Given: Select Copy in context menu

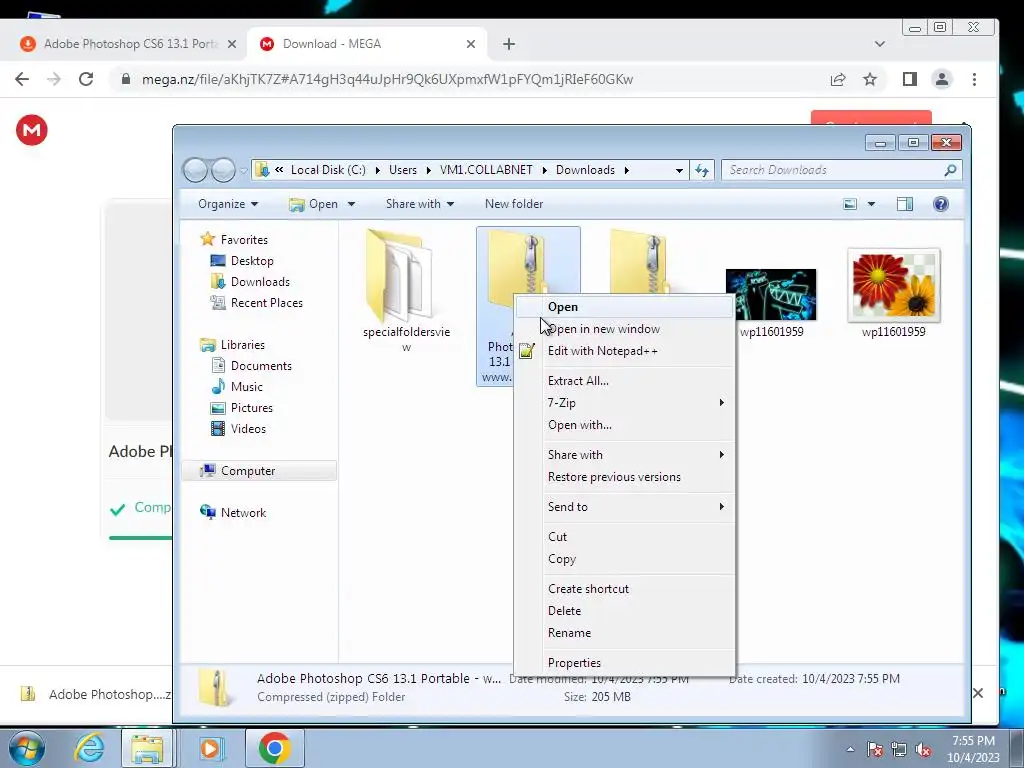Looking at the screenshot, I should pos(624,559).
